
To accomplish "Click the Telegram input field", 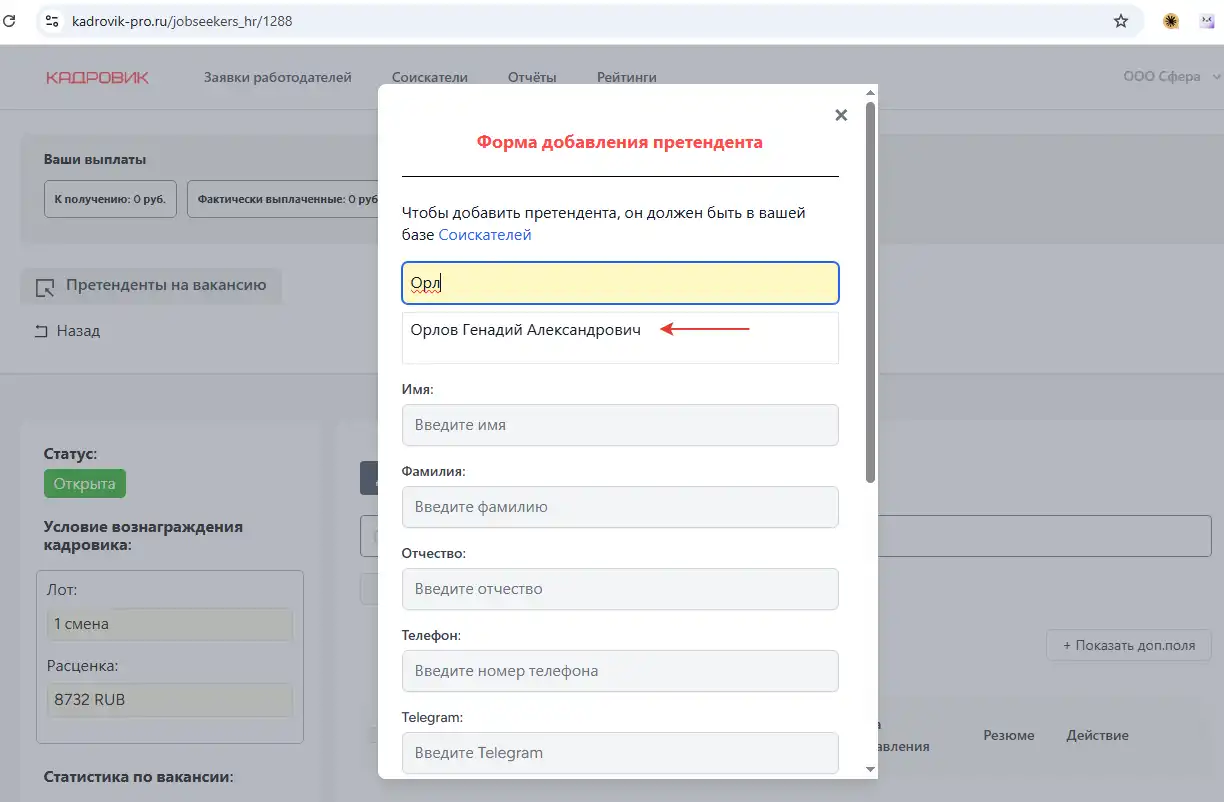I will coord(620,753).
